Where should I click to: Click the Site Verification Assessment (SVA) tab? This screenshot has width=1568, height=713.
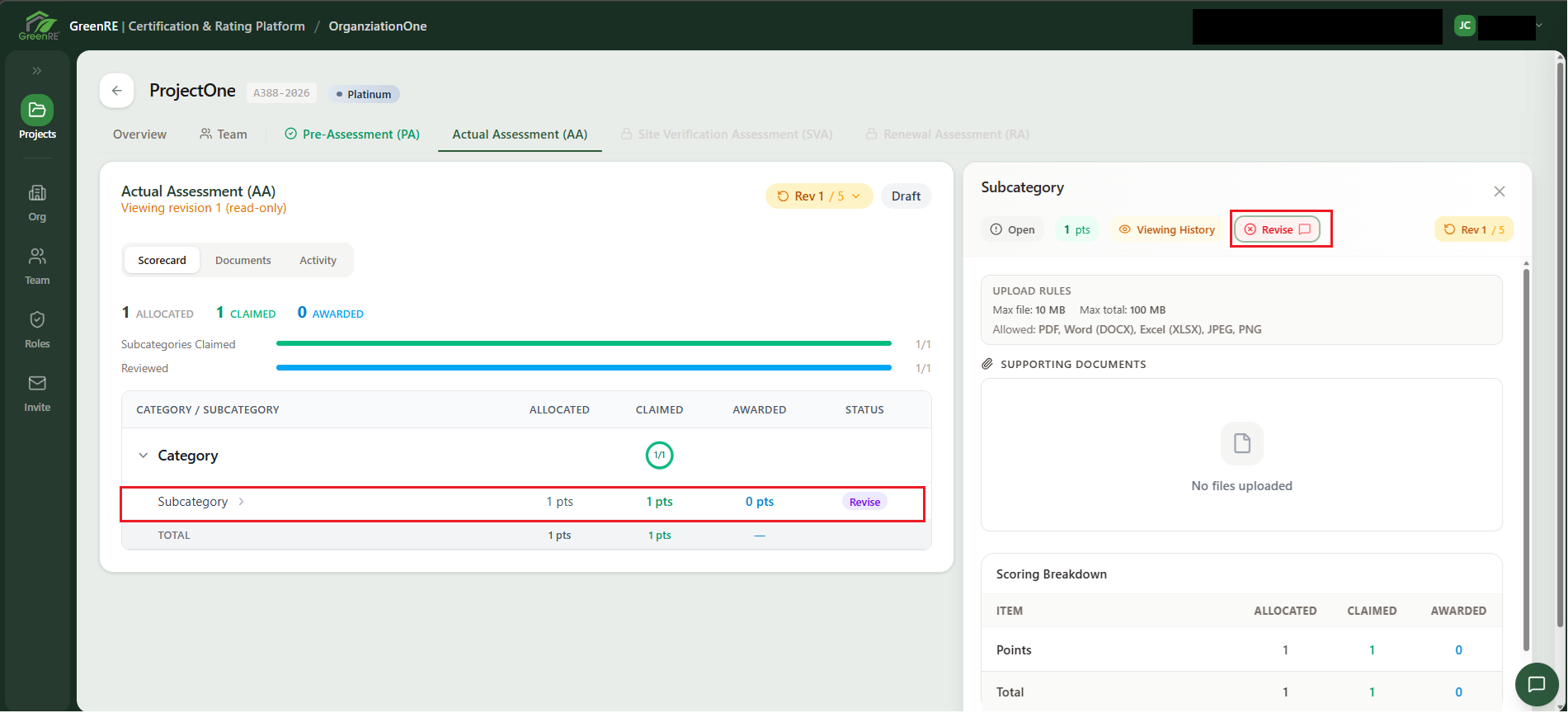coord(727,135)
